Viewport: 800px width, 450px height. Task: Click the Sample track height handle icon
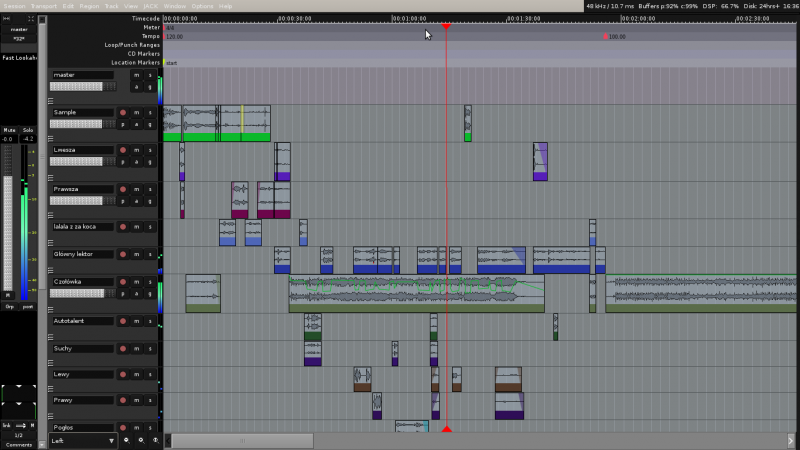point(51,138)
